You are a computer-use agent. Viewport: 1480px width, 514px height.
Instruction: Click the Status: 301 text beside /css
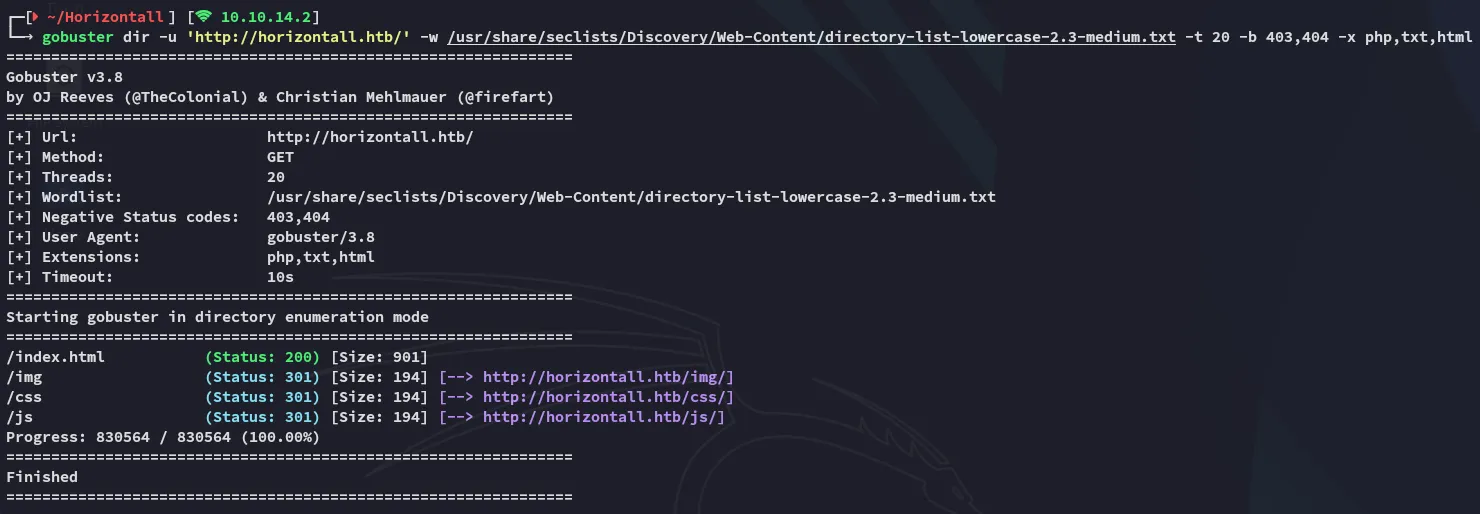point(262,397)
